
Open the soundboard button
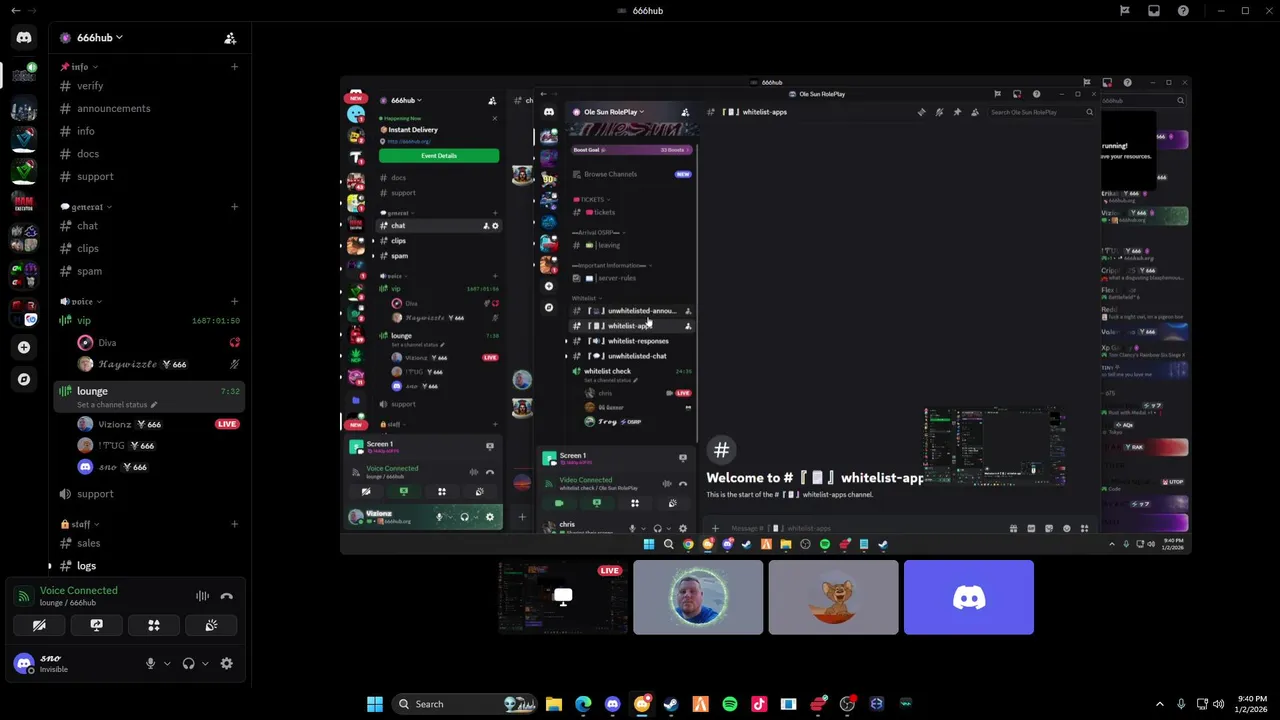point(211,625)
